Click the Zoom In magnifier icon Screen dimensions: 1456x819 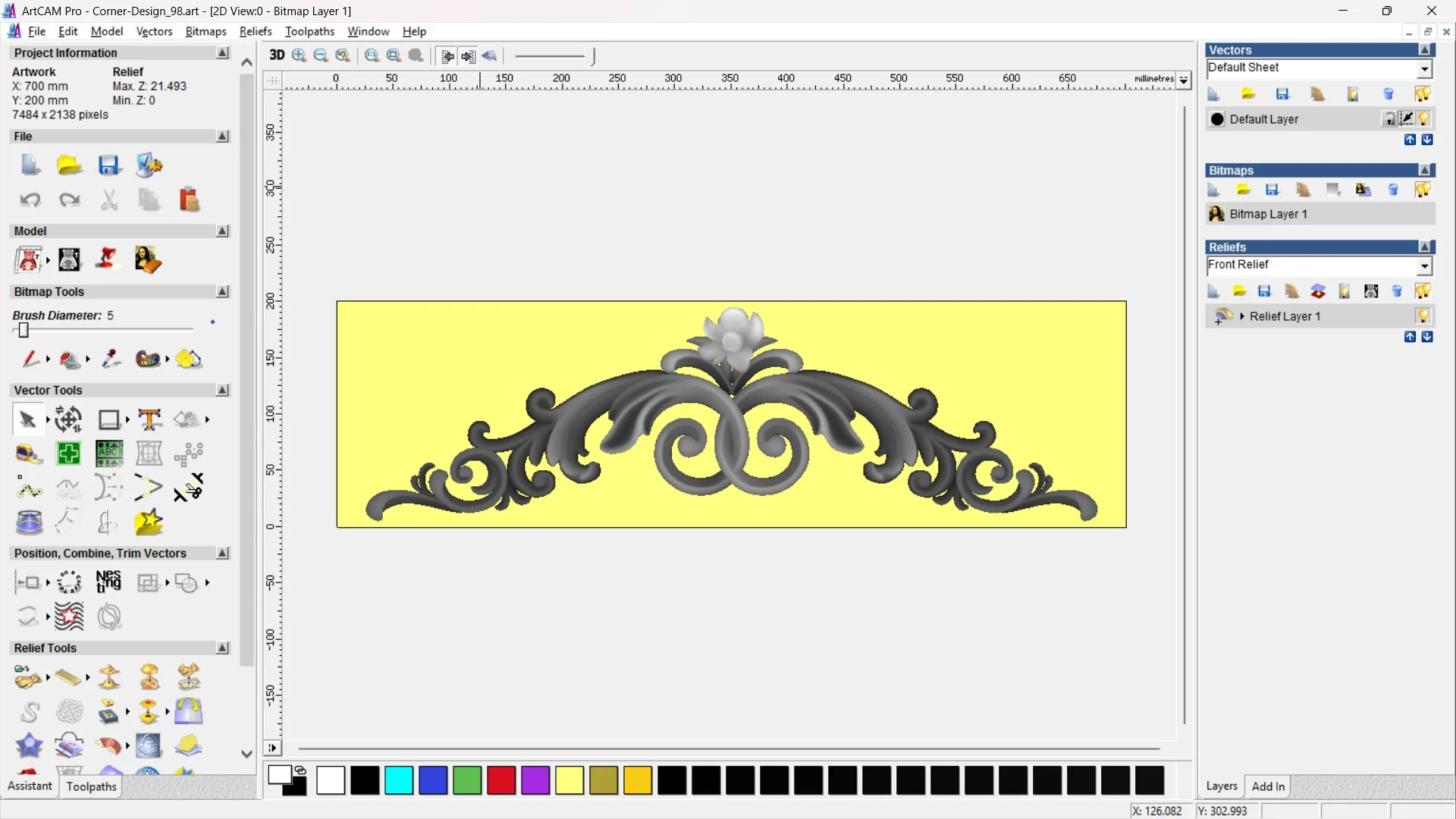tap(299, 55)
